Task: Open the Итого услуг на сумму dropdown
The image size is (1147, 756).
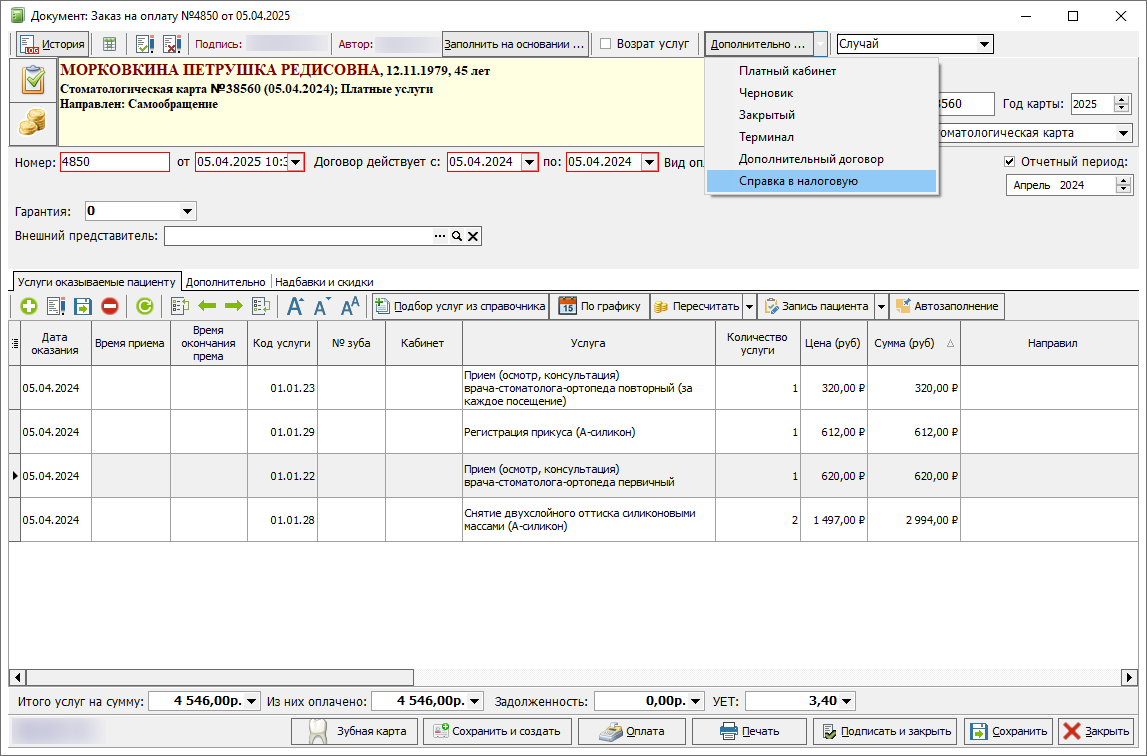Action: click(251, 701)
